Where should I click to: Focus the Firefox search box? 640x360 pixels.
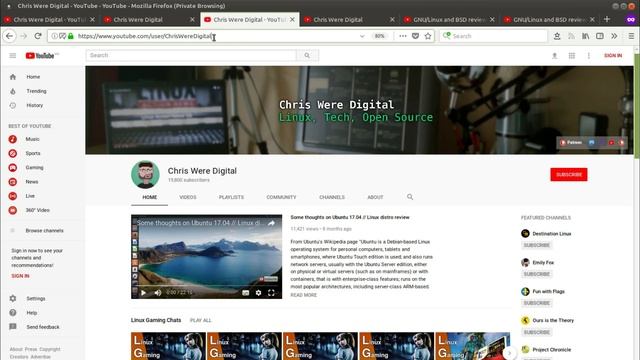tap(493, 36)
